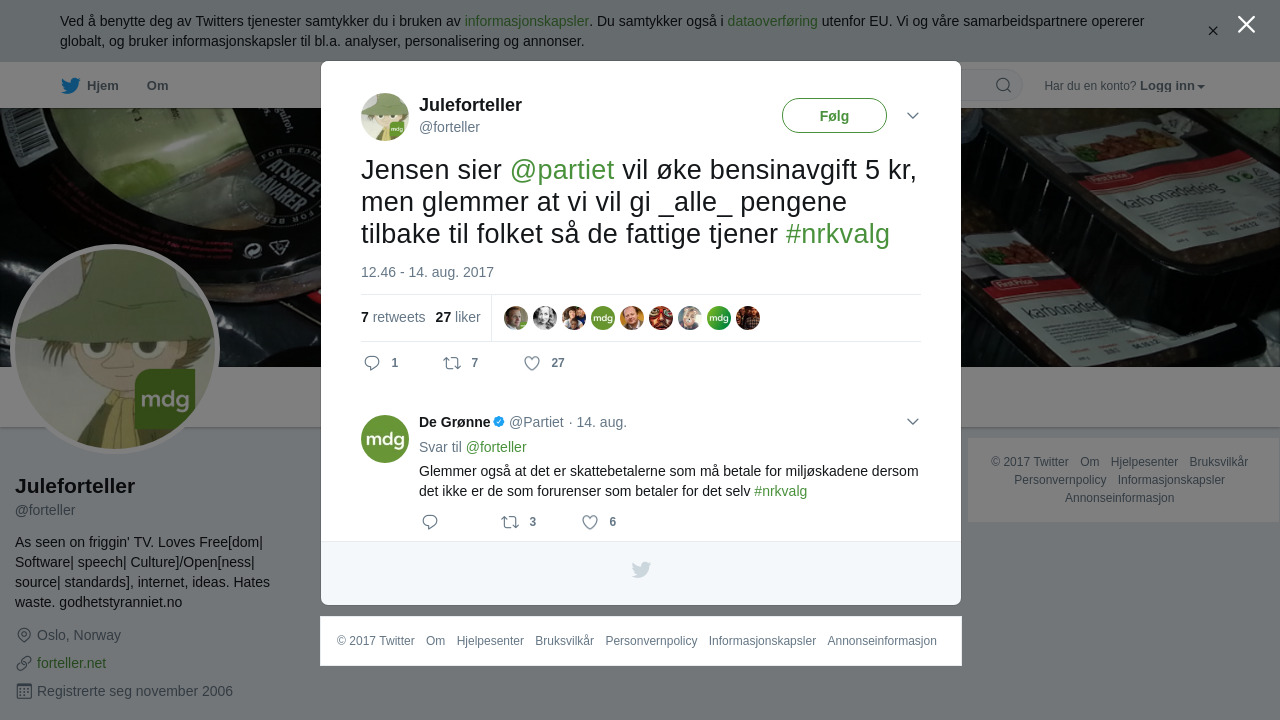Screen dimensions: 1280x720
Task: Open the Om menu item
Action: coord(157,86)
